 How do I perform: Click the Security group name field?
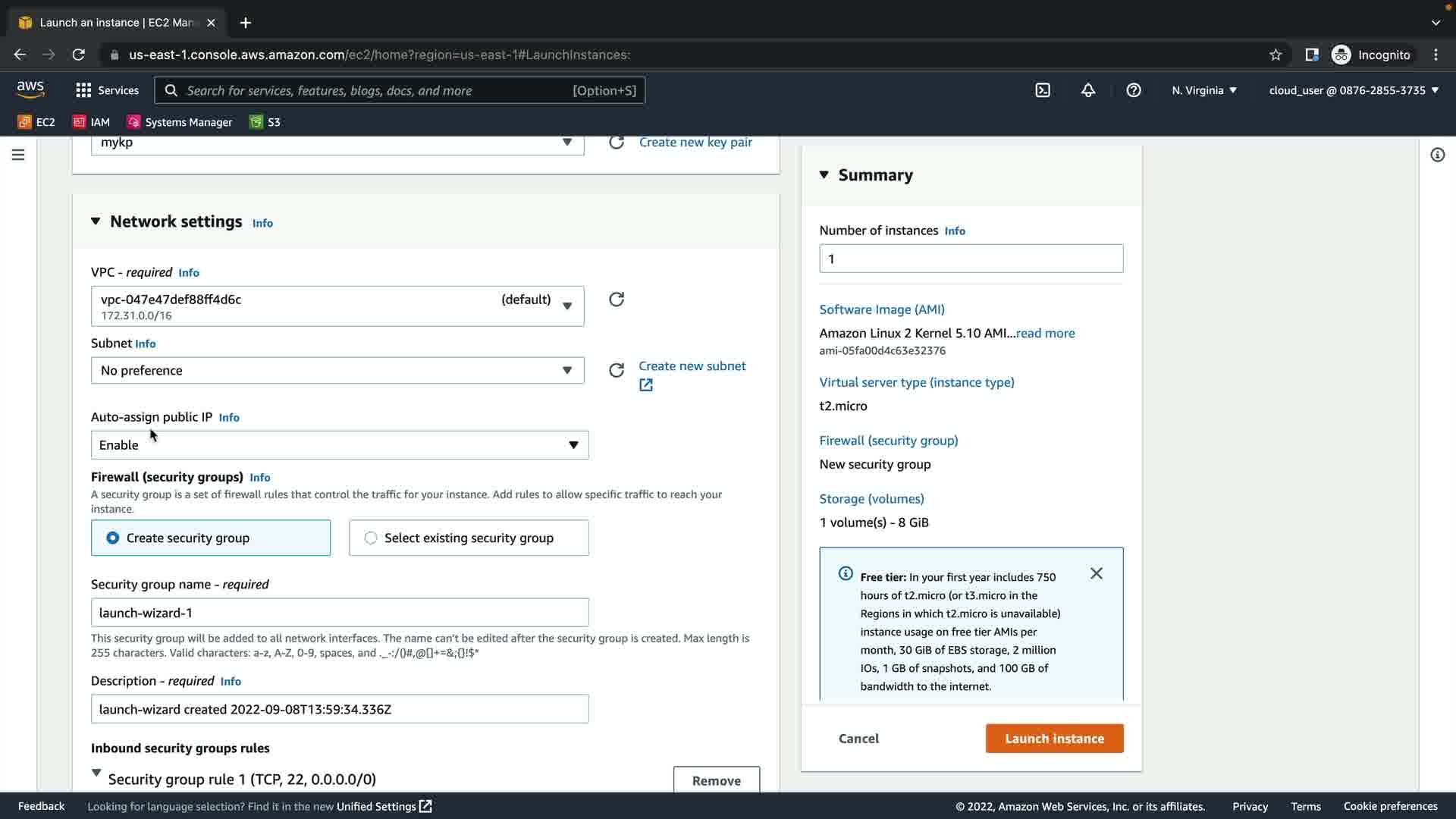[x=339, y=613]
